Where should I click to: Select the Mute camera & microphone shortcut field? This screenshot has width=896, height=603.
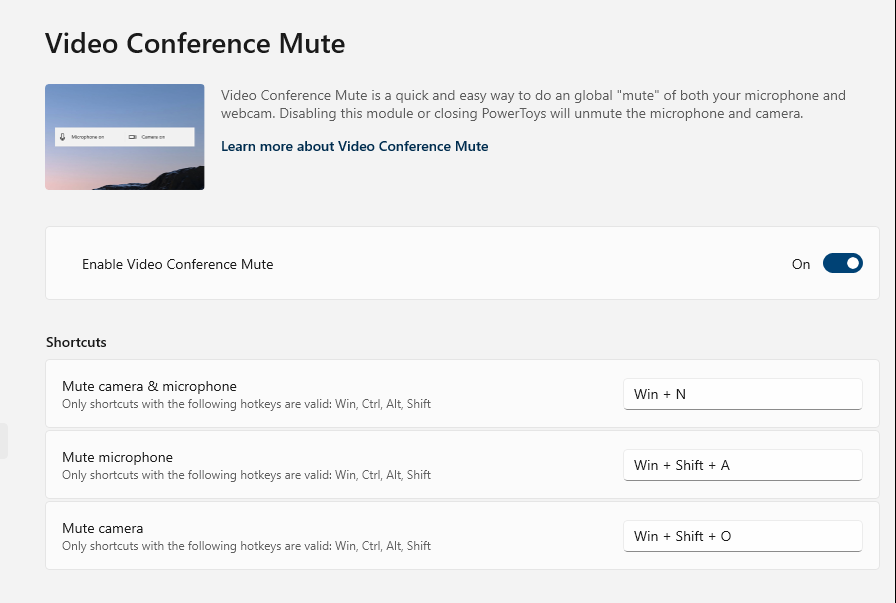[742, 394]
